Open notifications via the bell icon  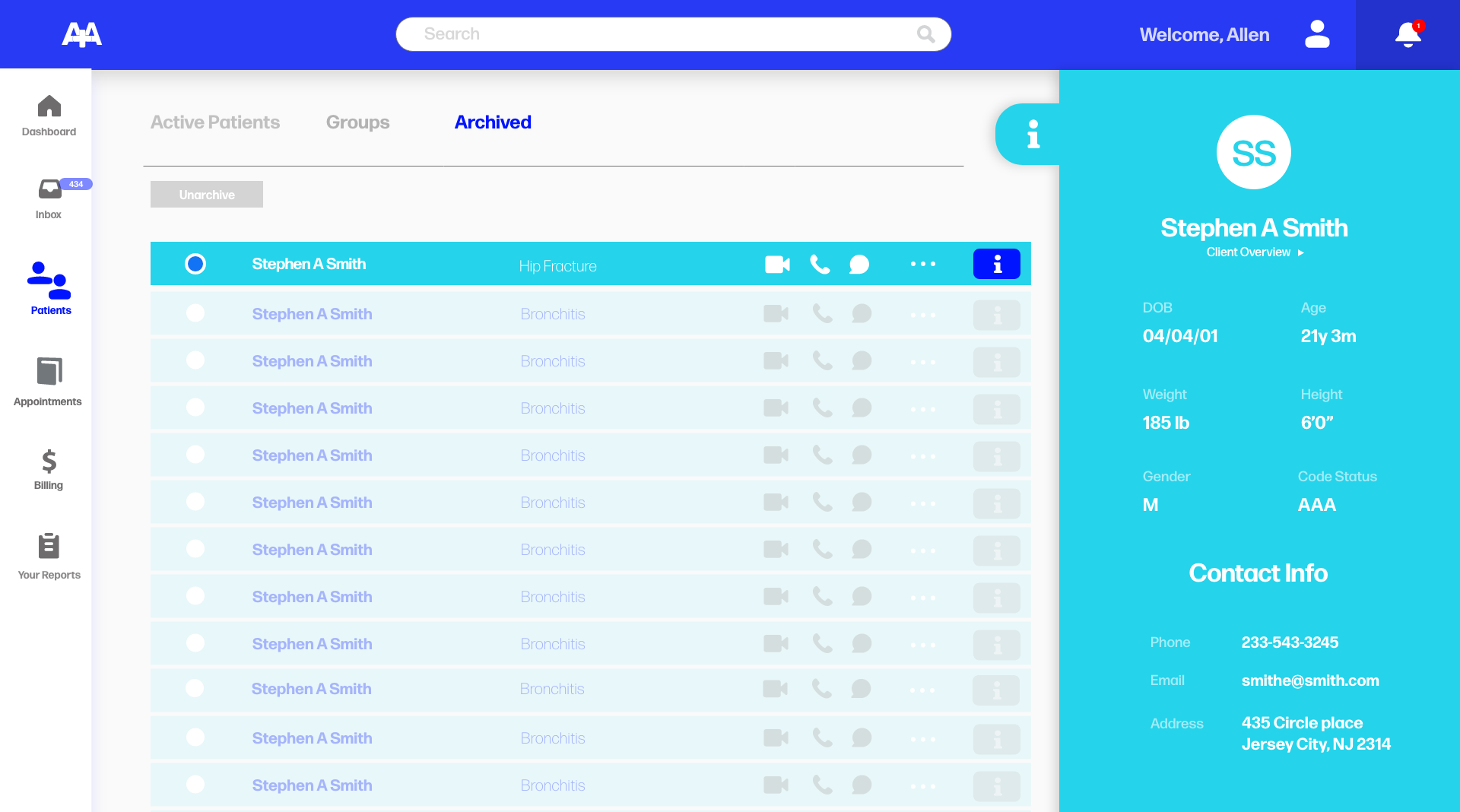click(x=1408, y=34)
